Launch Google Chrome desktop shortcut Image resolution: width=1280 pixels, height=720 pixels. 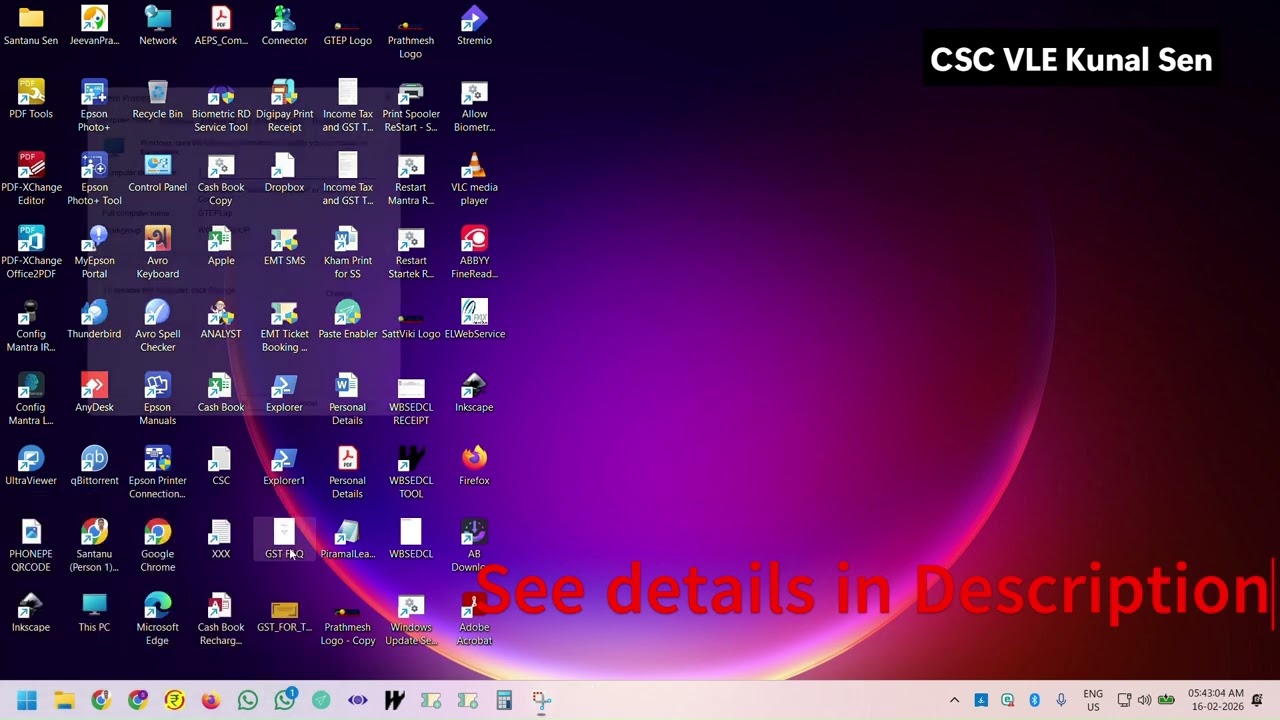coord(158,546)
